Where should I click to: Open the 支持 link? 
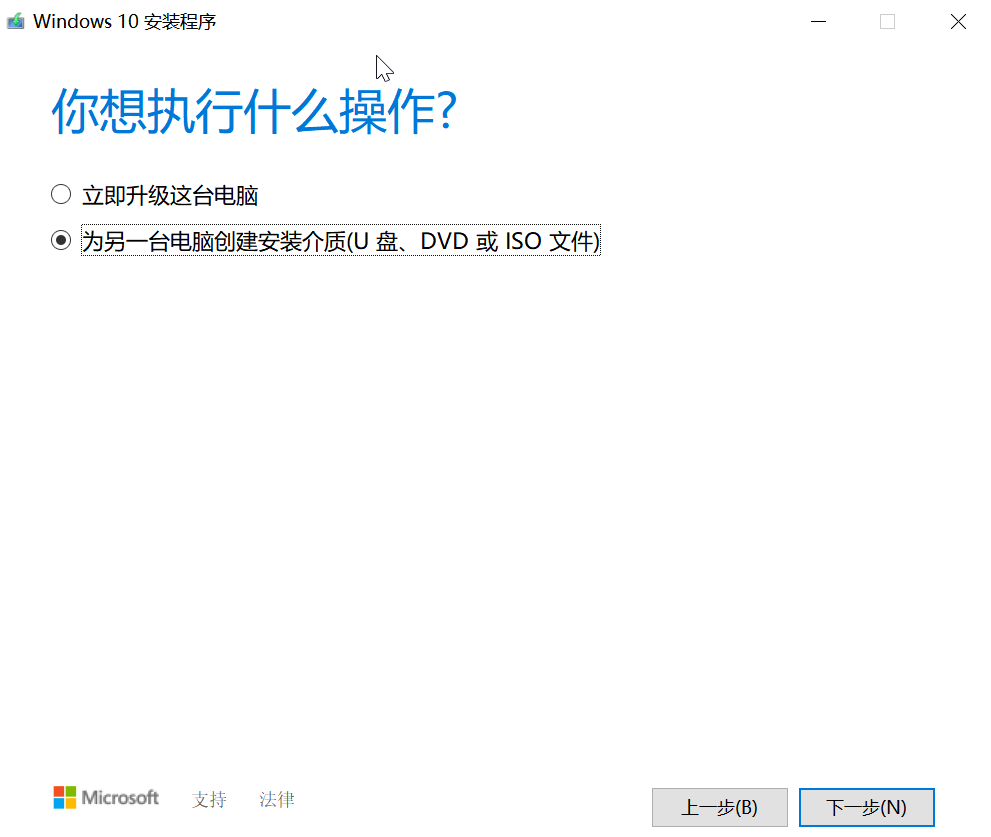pyautogui.click(x=209, y=799)
